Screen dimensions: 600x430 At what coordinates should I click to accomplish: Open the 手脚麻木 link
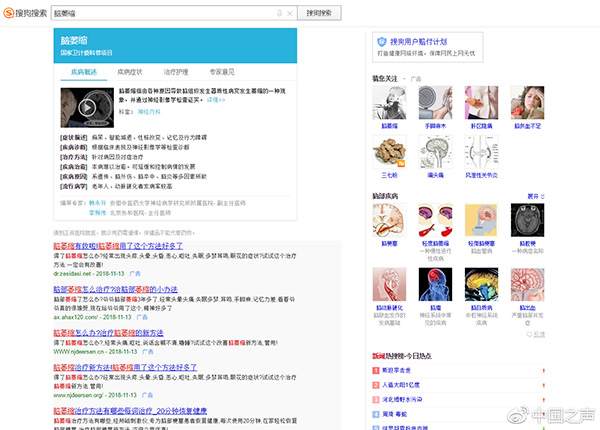click(435, 126)
